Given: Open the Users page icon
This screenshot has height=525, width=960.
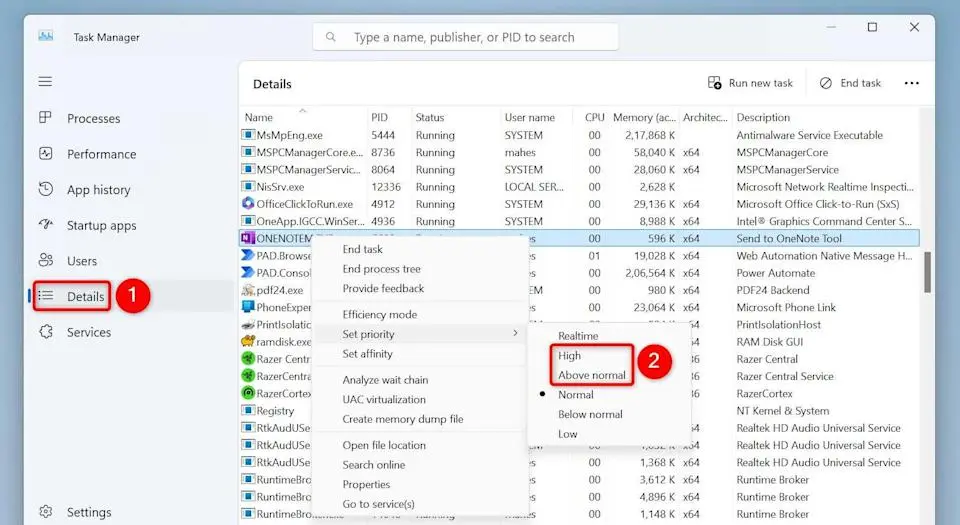Looking at the screenshot, I should 45,260.
